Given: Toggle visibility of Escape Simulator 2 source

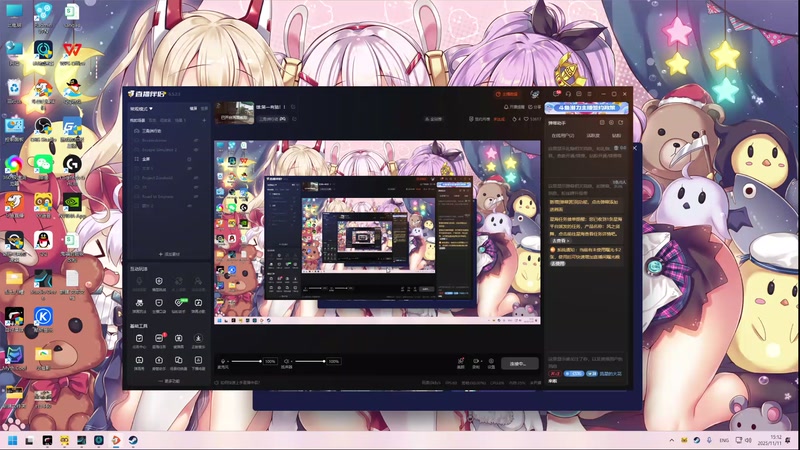Looking at the screenshot, I should (x=196, y=150).
